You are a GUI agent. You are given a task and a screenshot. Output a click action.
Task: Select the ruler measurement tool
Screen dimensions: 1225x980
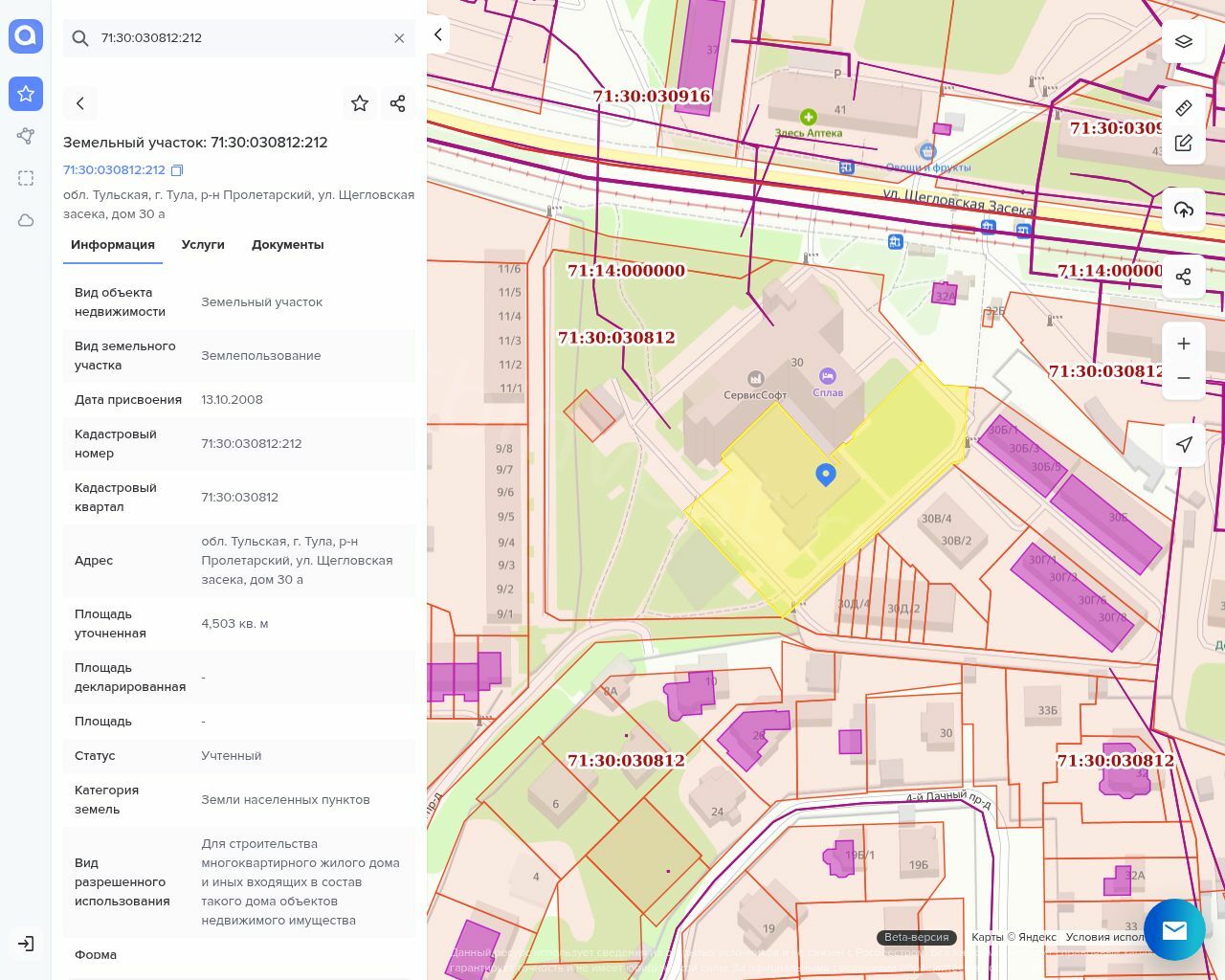pyautogui.click(x=1183, y=108)
